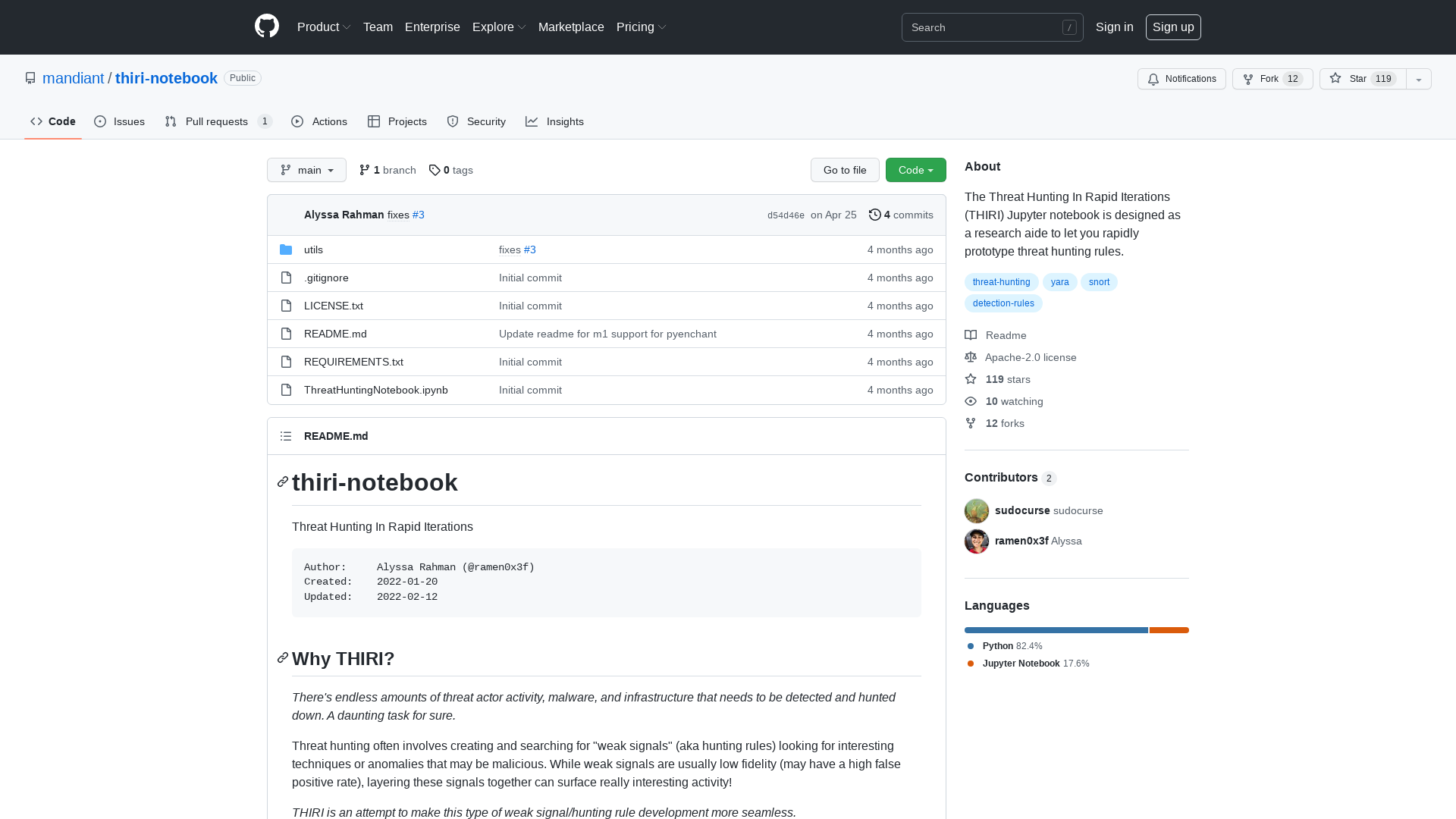View the 4 commits history link
The image size is (1456, 819).
pyautogui.click(x=901, y=215)
